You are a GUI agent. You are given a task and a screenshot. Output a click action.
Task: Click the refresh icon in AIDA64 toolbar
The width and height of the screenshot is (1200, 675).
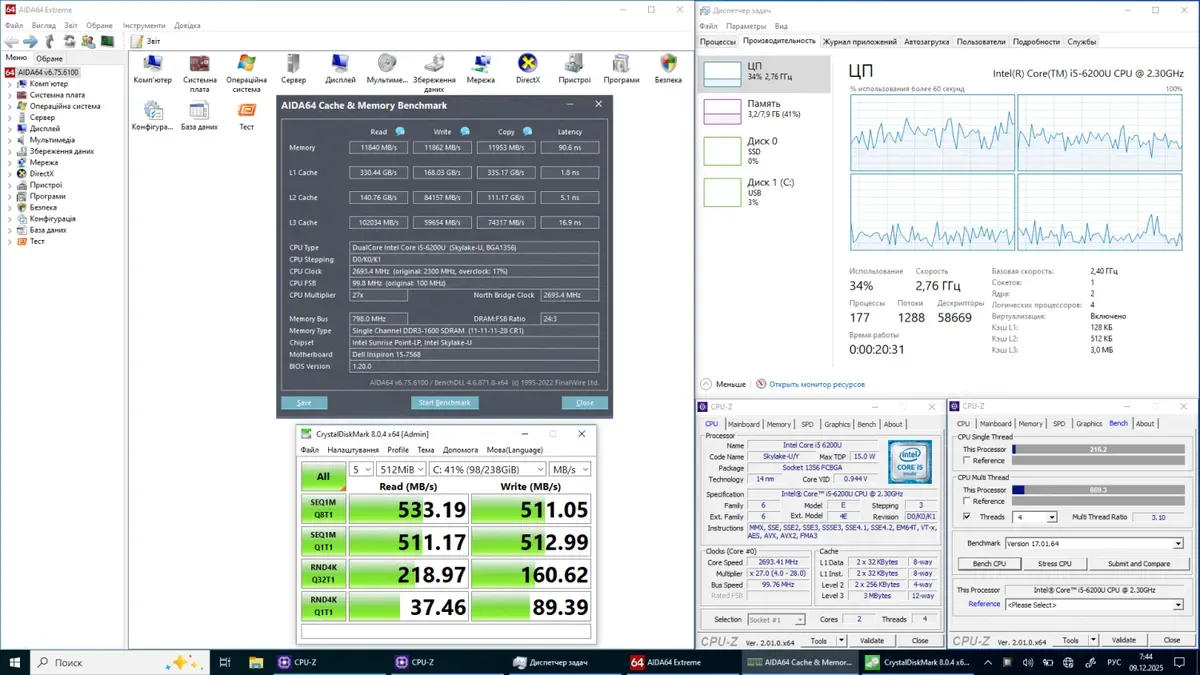coord(69,41)
